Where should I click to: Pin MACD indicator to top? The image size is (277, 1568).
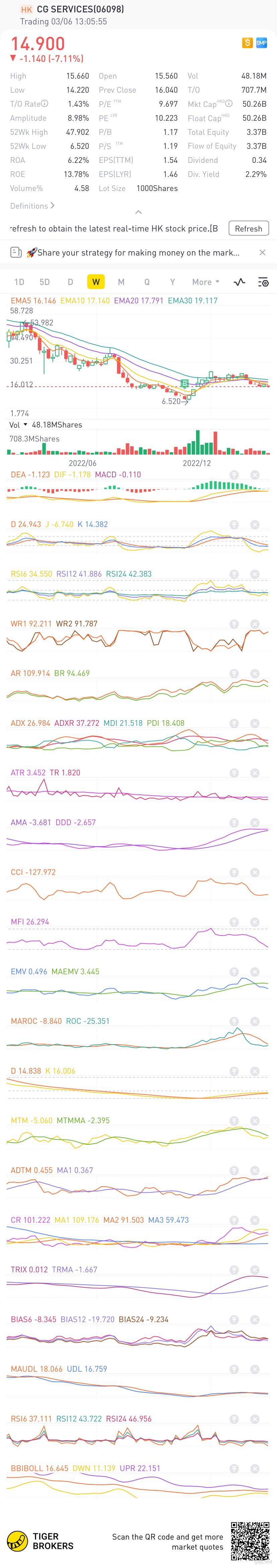point(235,475)
